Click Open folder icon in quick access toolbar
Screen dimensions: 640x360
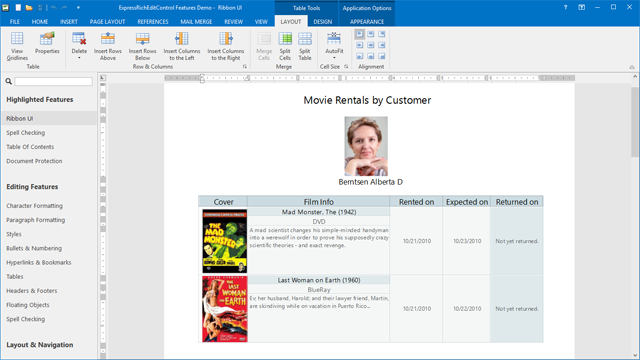tap(29, 8)
